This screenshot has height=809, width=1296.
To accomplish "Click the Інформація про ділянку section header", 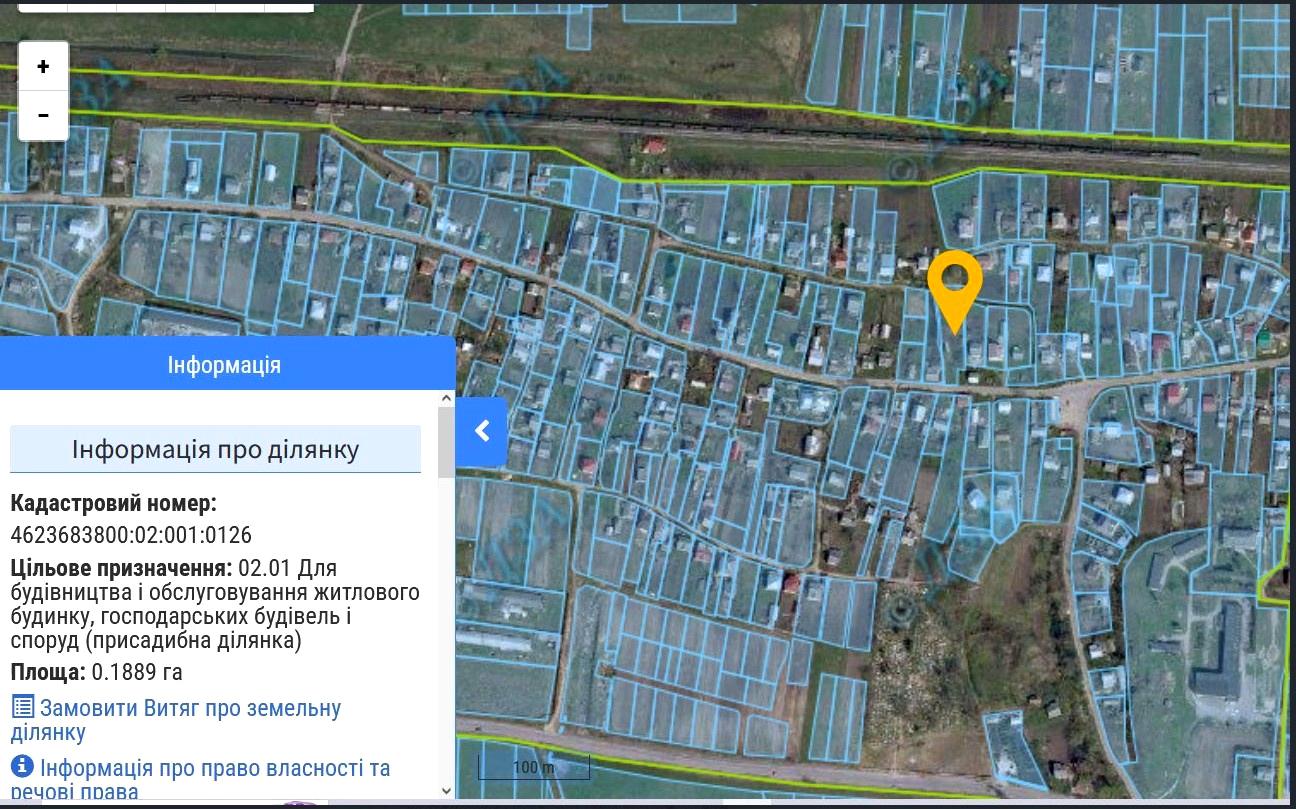I will 215,449.
